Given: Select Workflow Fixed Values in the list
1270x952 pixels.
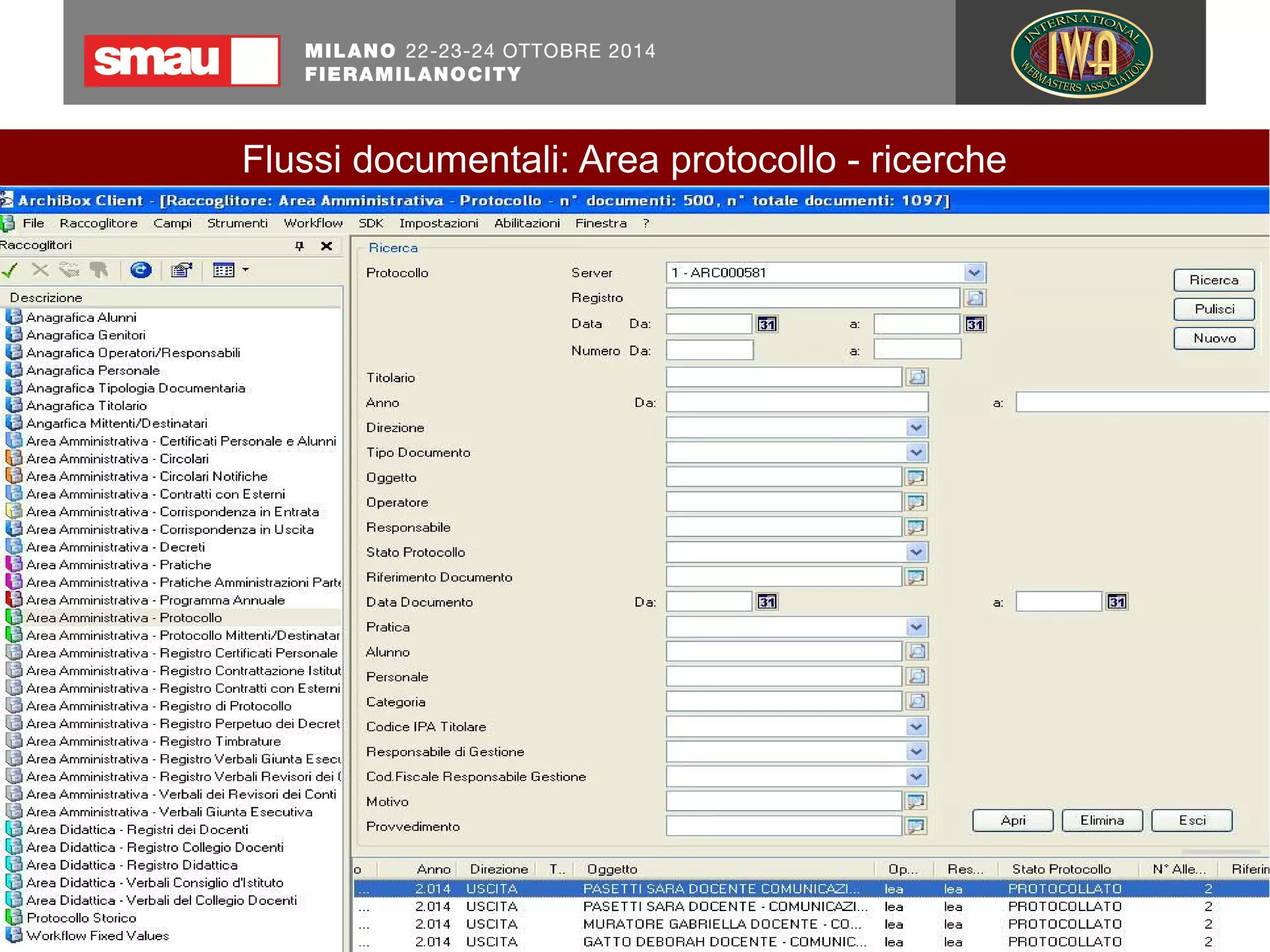Looking at the screenshot, I should coord(97,936).
